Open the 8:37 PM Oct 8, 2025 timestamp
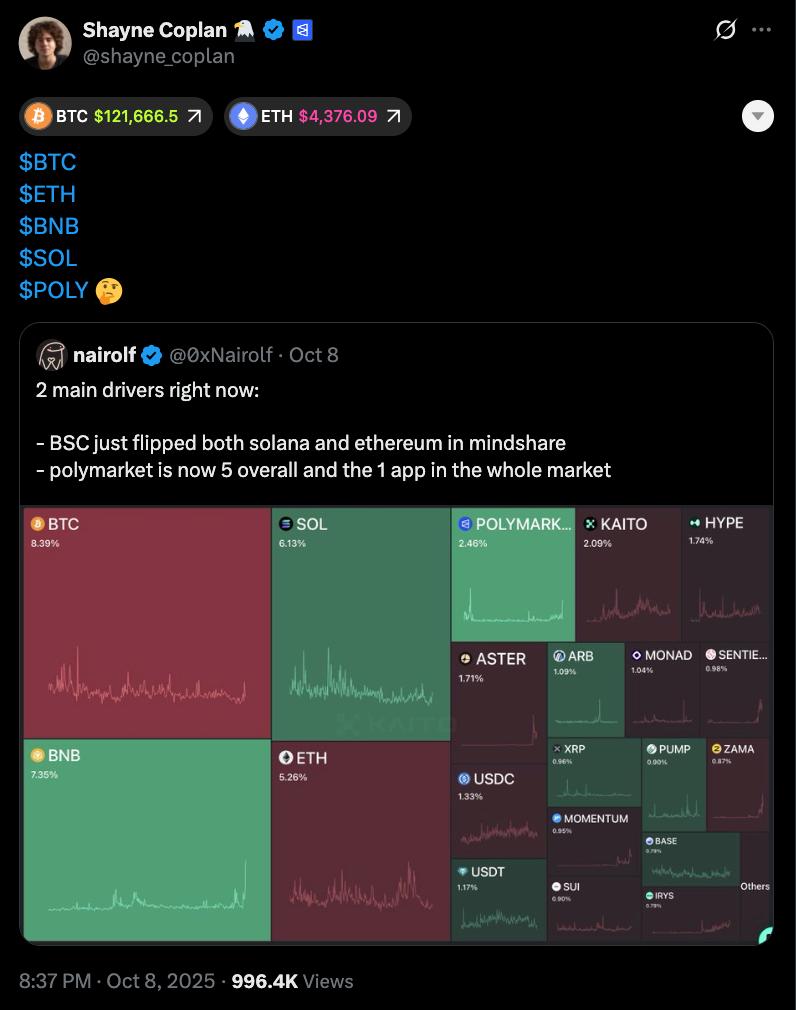Image resolution: width=796 pixels, height=1010 pixels. [x=117, y=981]
